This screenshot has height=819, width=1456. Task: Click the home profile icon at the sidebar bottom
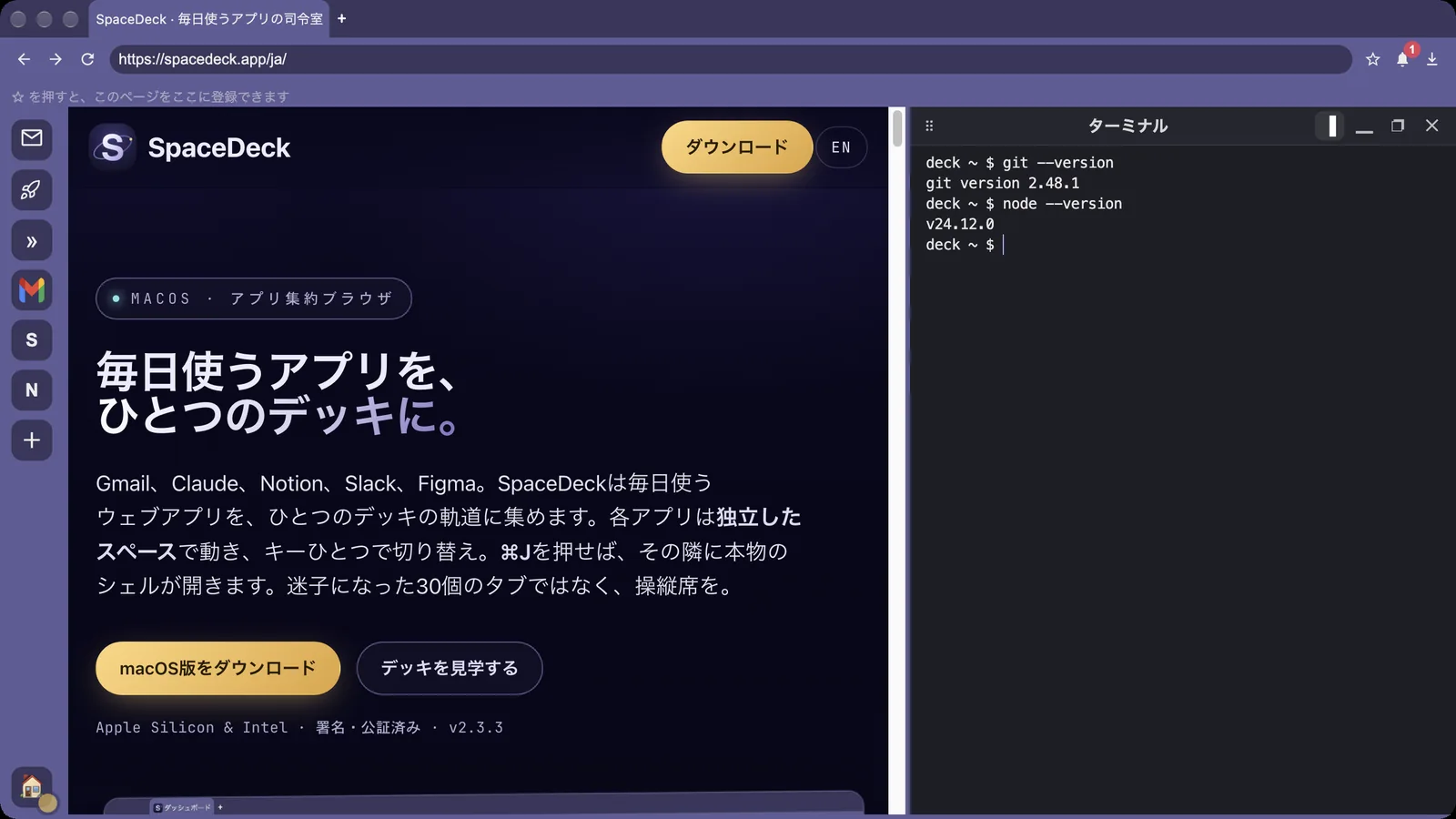coord(32,787)
